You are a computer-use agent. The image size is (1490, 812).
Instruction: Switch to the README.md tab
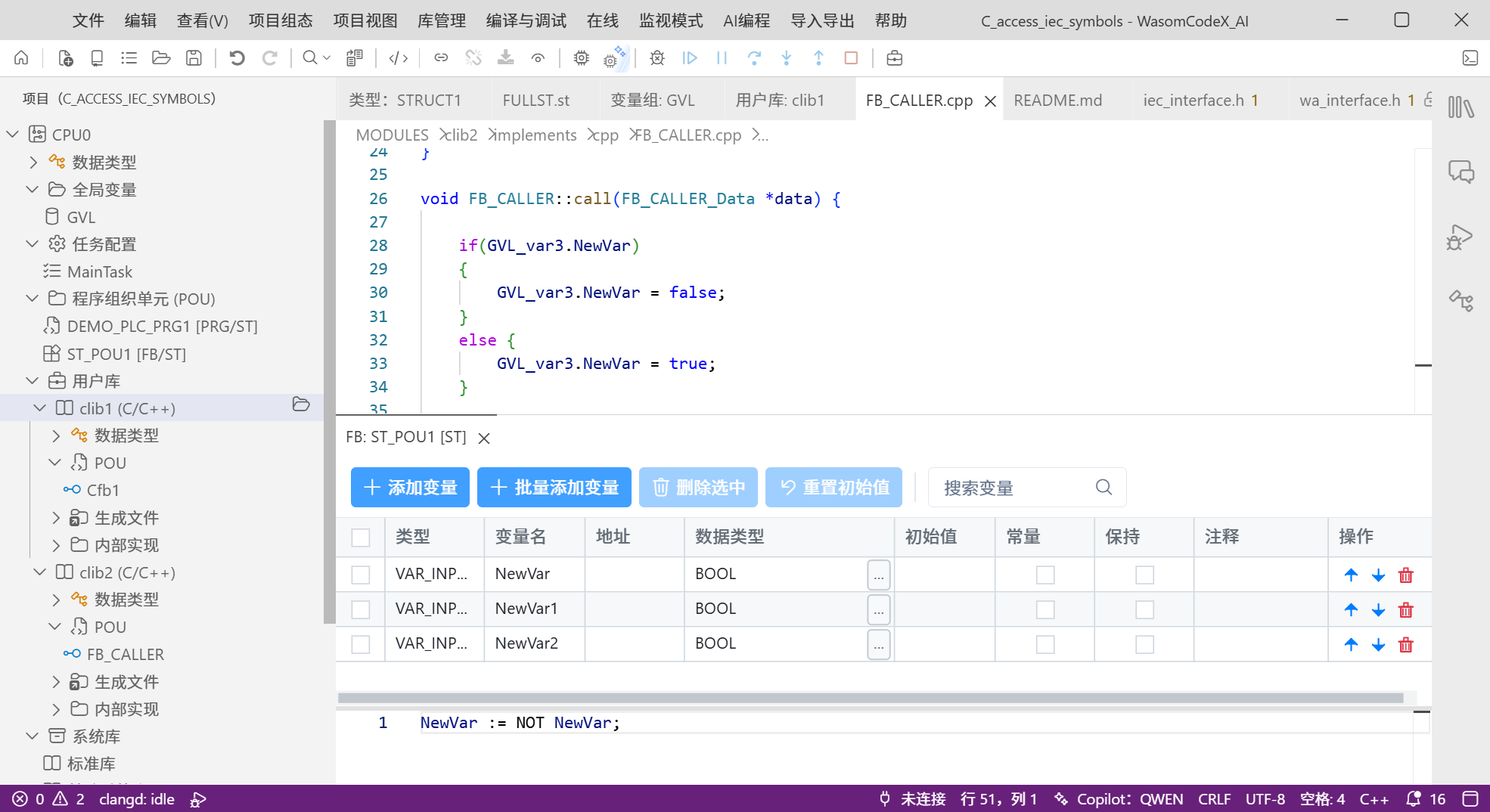(1057, 100)
